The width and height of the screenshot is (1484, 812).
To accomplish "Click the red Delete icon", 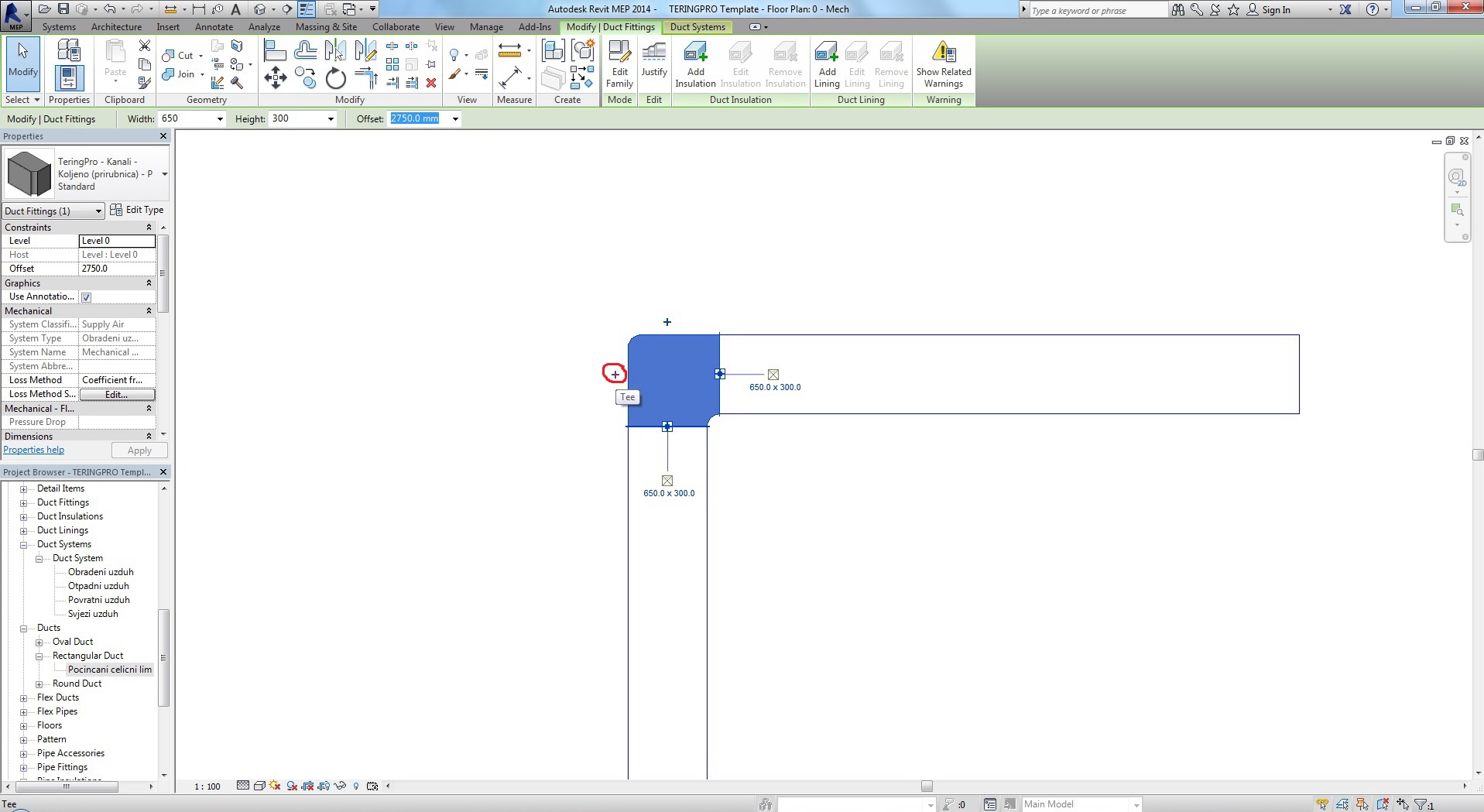I will [431, 83].
